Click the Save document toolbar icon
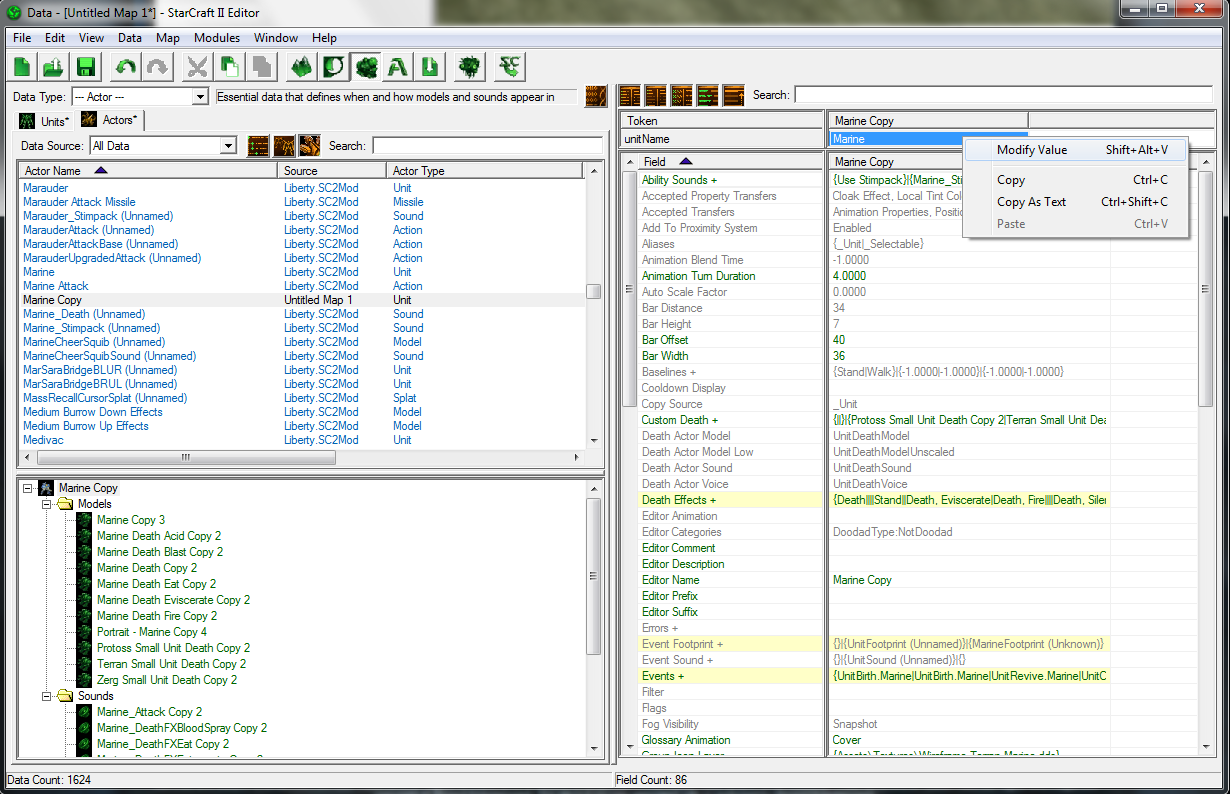This screenshot has width=1230, height=794. coord(85,67)
